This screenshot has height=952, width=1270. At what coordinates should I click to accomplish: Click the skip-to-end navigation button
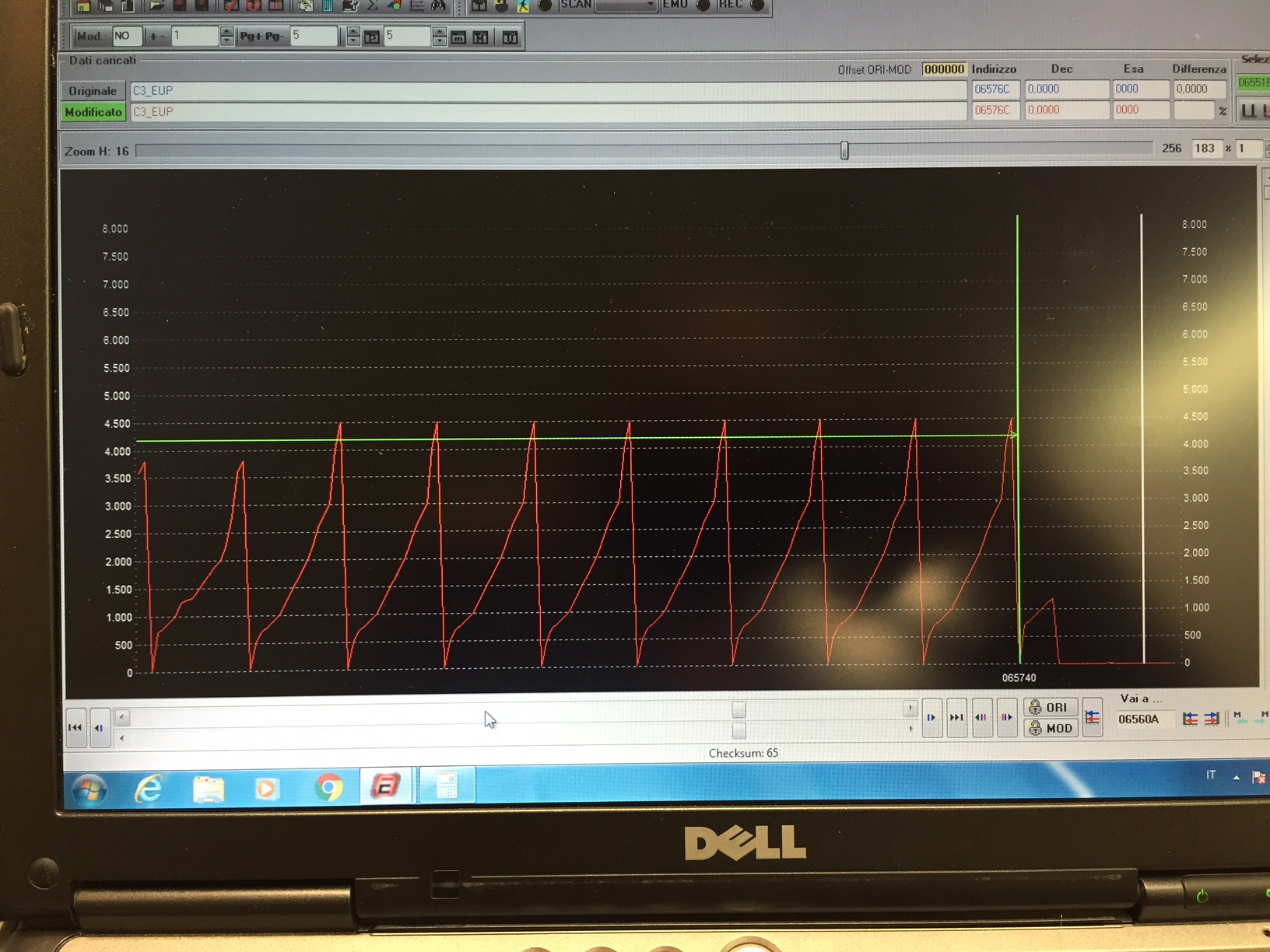tap(956, 718)
